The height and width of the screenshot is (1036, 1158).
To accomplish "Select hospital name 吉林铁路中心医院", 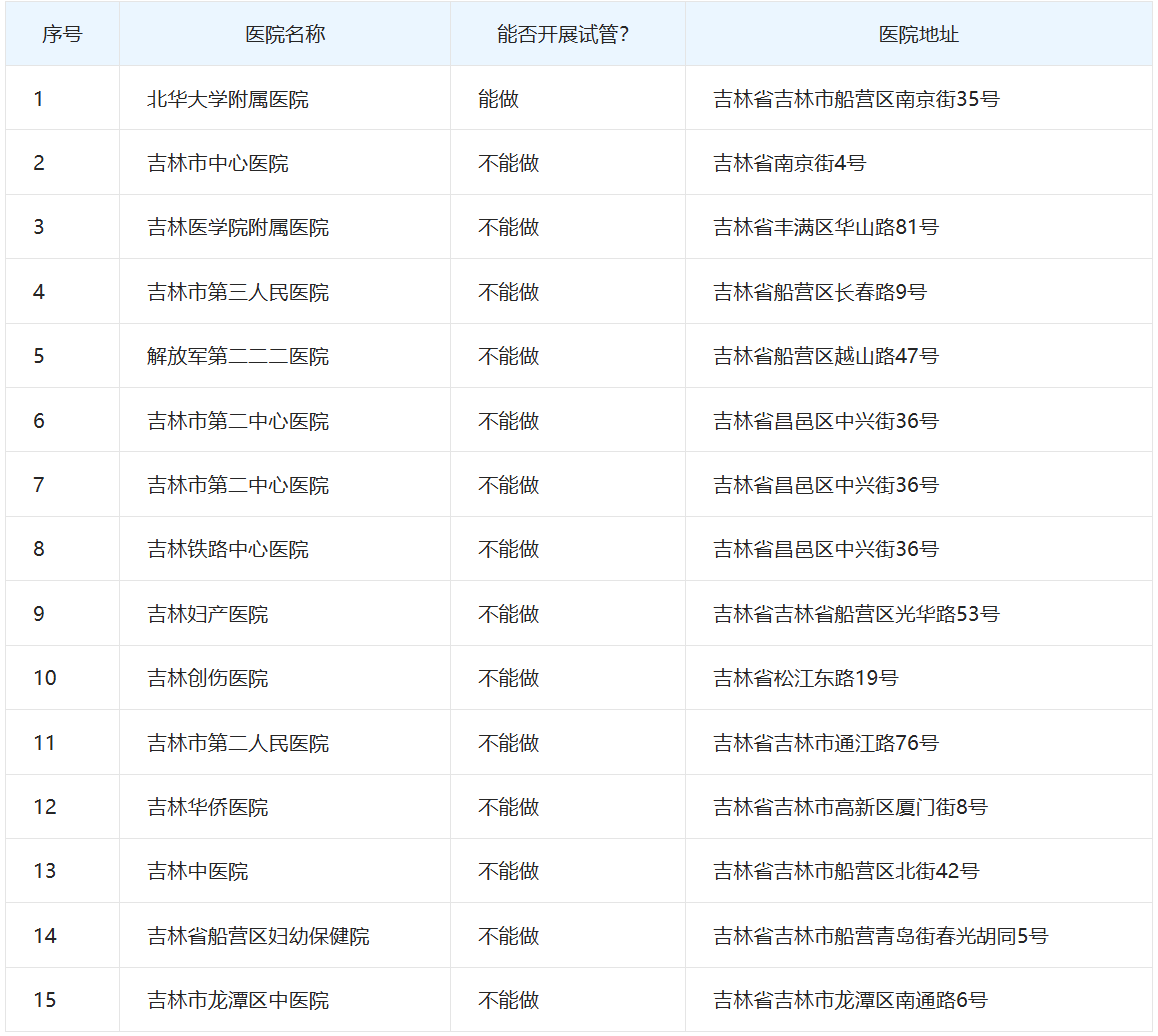I will point(227,549).
